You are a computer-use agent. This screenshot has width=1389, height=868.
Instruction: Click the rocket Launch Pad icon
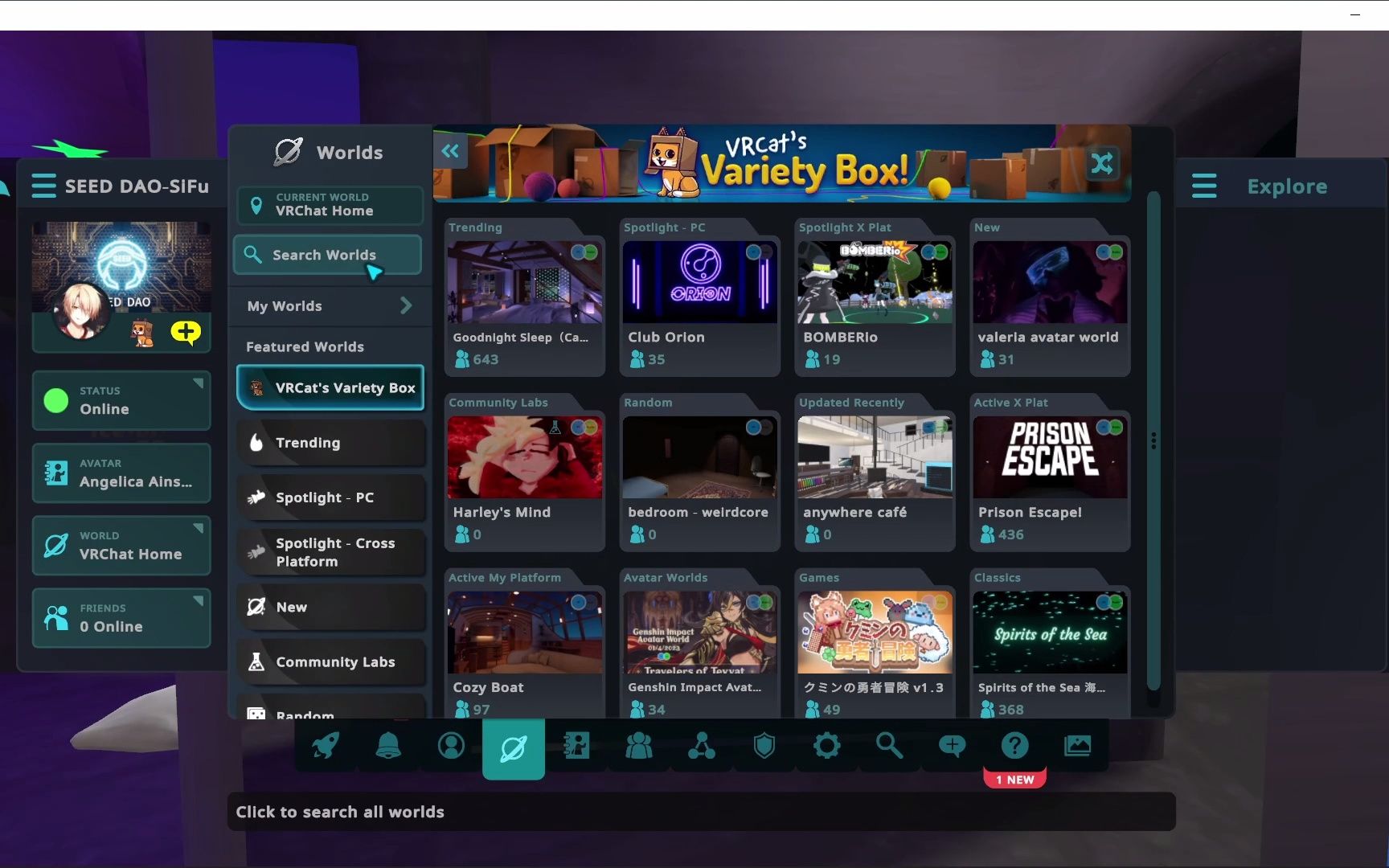[326, 747]
